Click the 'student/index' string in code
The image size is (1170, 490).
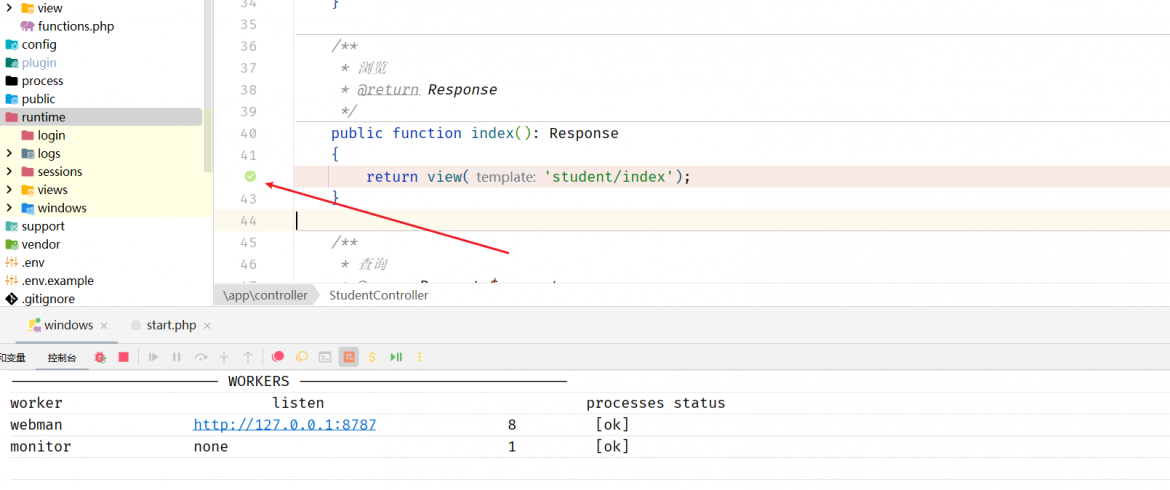(610, 177)
